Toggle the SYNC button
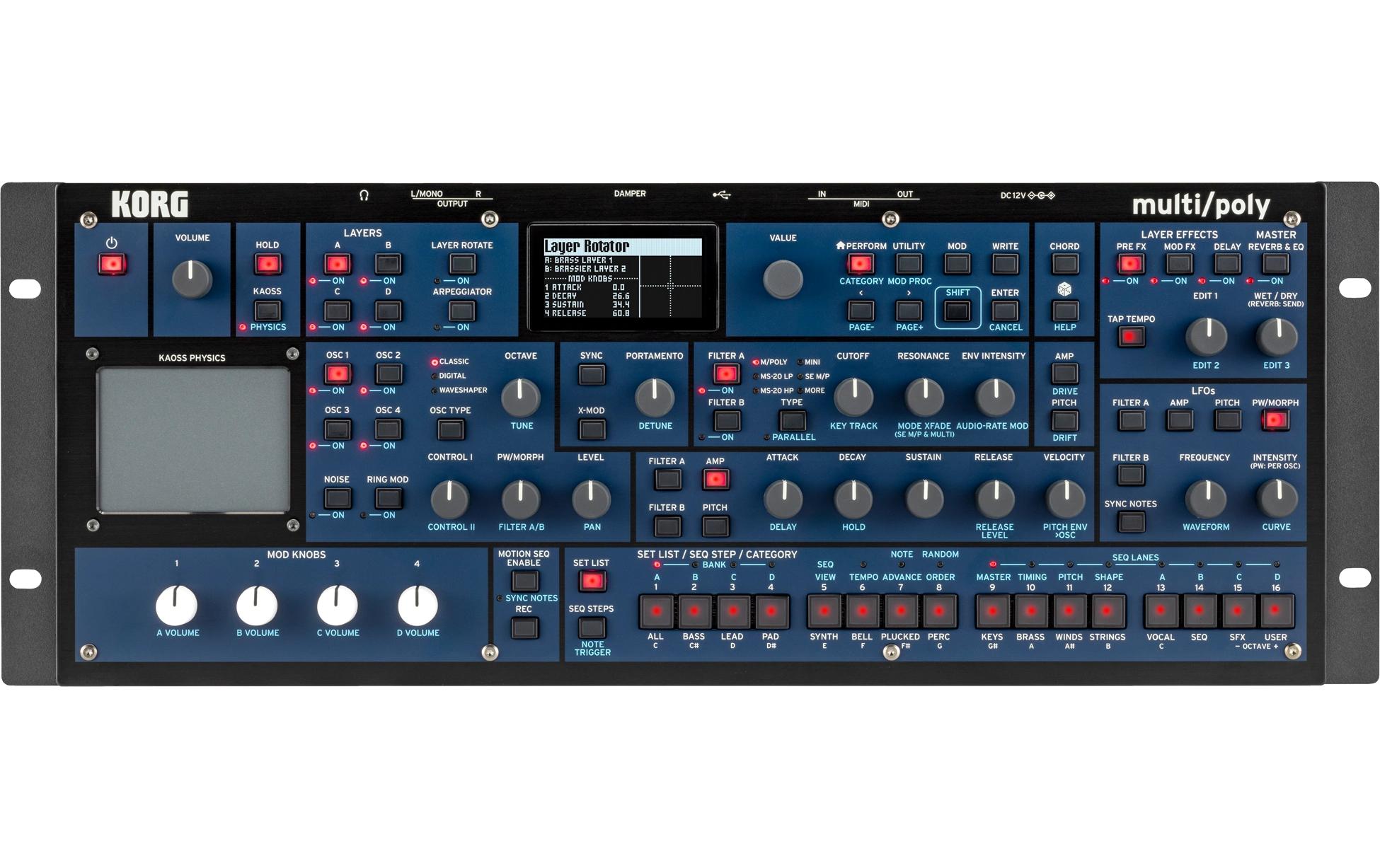 click(592, 375)
